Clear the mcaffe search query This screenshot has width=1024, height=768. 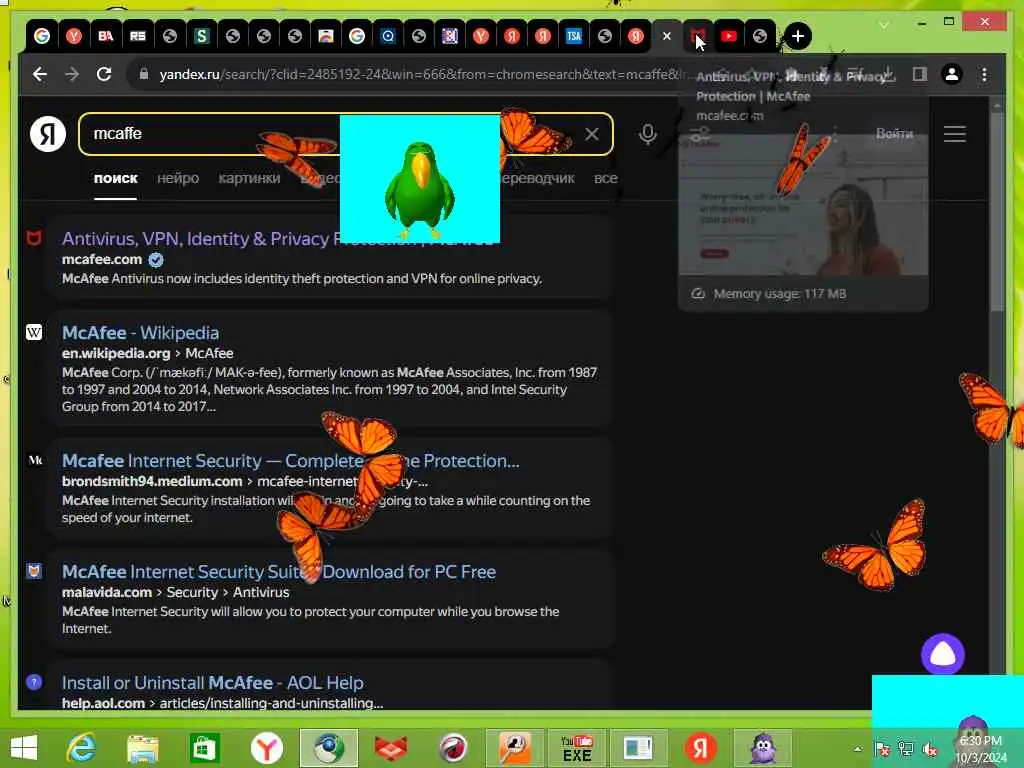coord(592,134)
